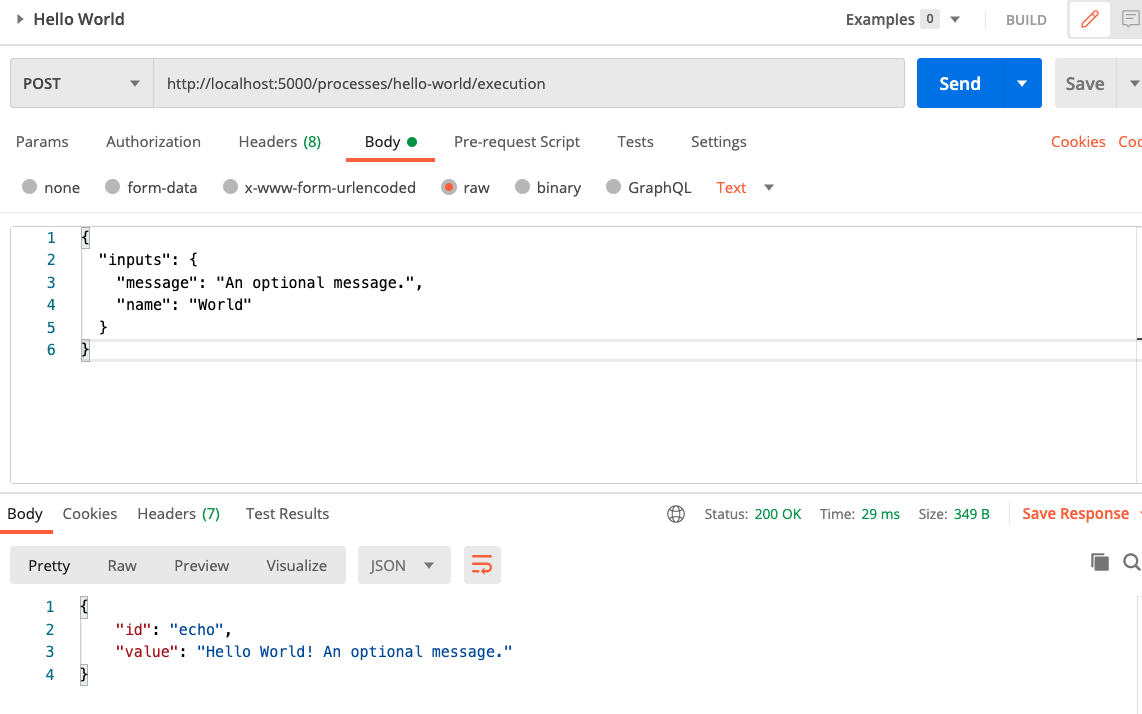
Task: Switch to the Authorization tab
Action: [x=154, y=142]
